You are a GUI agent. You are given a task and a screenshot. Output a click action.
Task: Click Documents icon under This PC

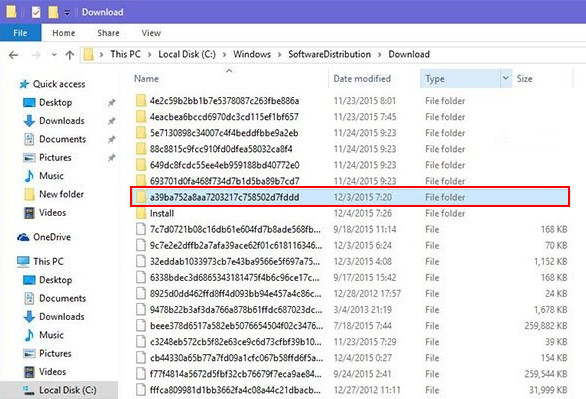(29, 298)
